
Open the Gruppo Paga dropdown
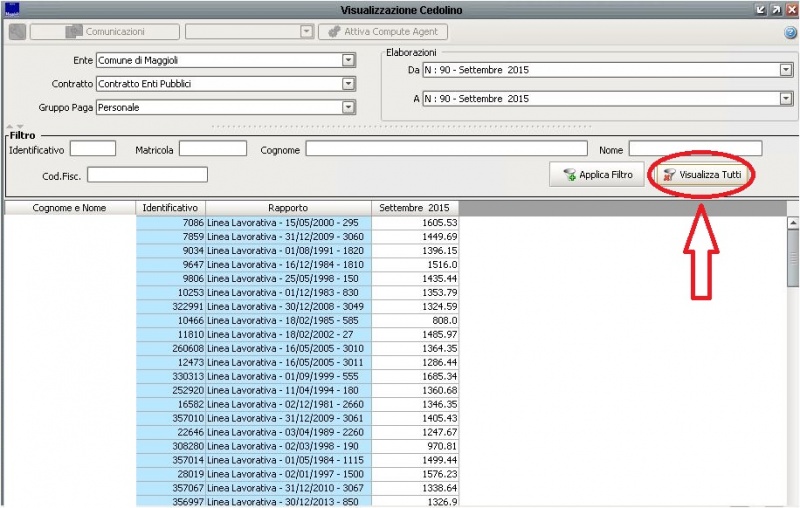(x=348, y=107)
